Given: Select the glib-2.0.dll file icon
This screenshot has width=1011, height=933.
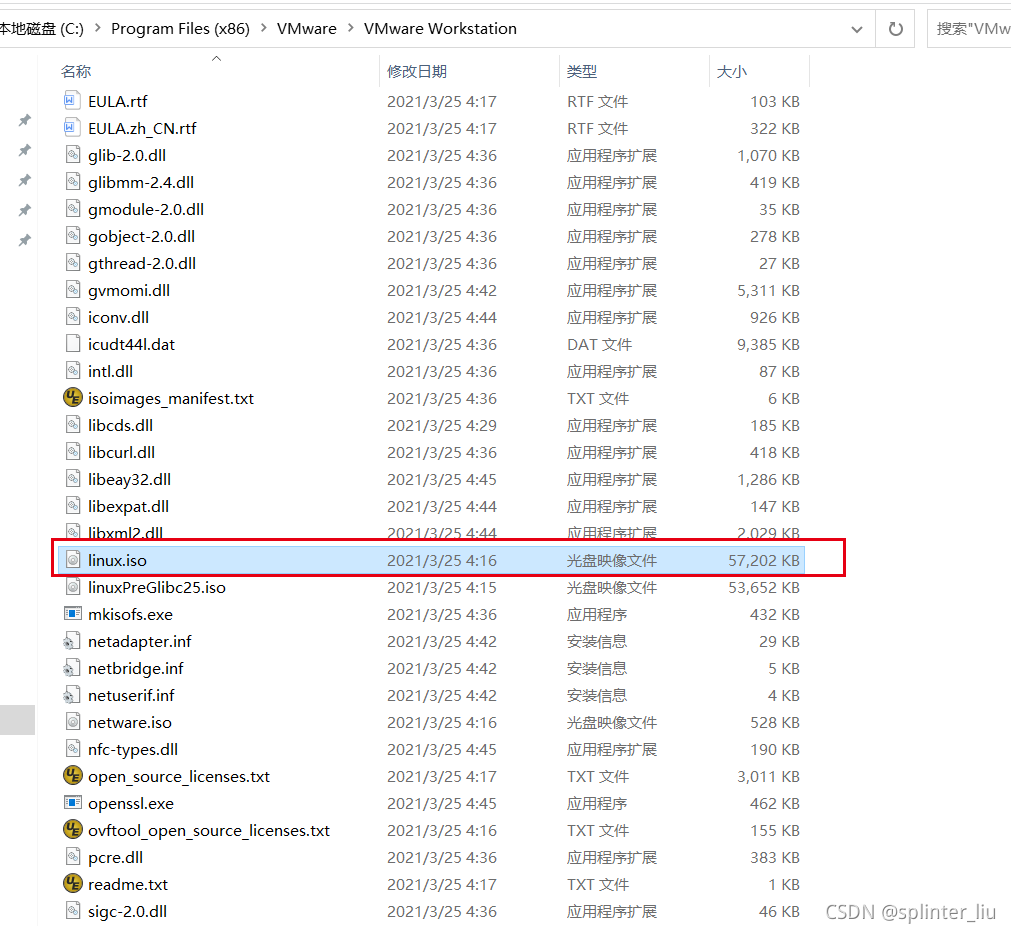Looking at the screenshot, I should (x=73, y=155).
